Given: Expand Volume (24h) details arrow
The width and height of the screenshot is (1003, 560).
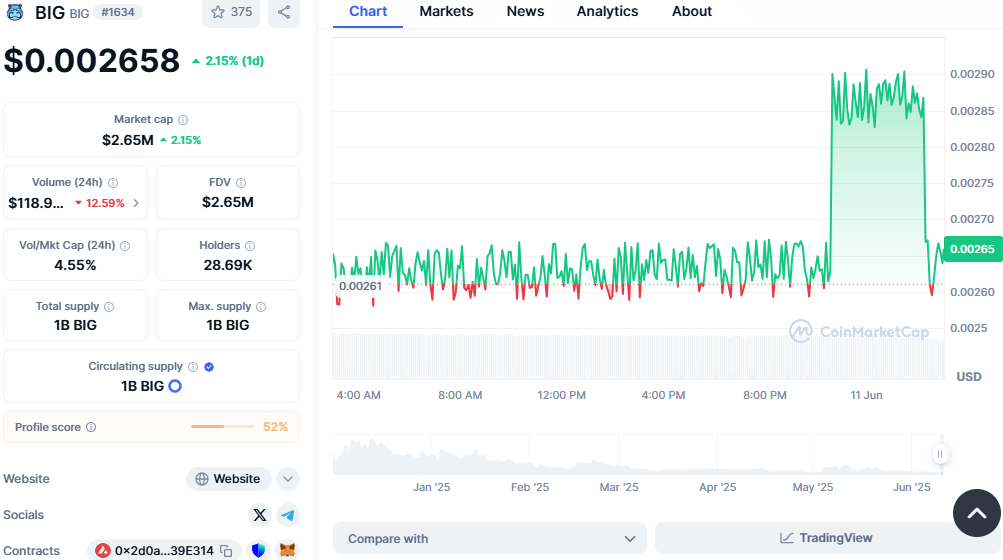Looking at the screenshot, I should [x=136, y=203].
